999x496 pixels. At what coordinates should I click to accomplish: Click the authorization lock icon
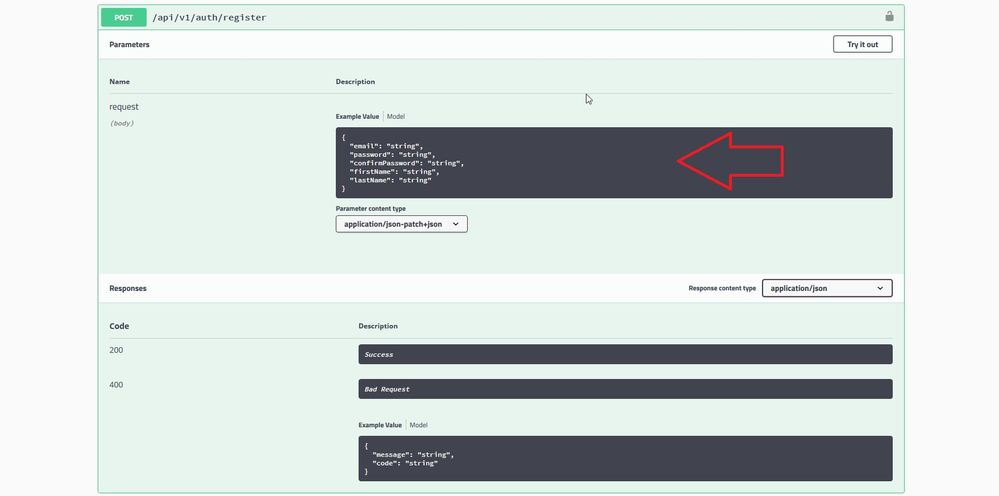[889, 16]
